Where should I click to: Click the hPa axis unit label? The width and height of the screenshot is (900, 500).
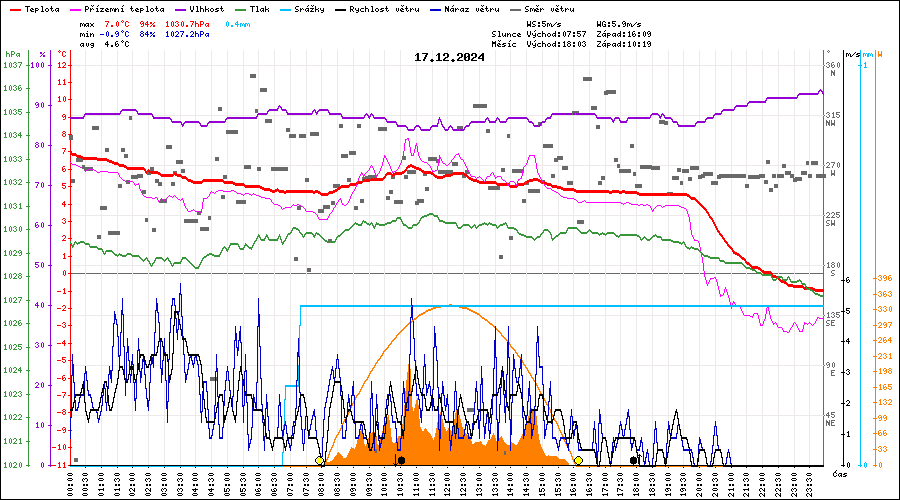[12, 54]
